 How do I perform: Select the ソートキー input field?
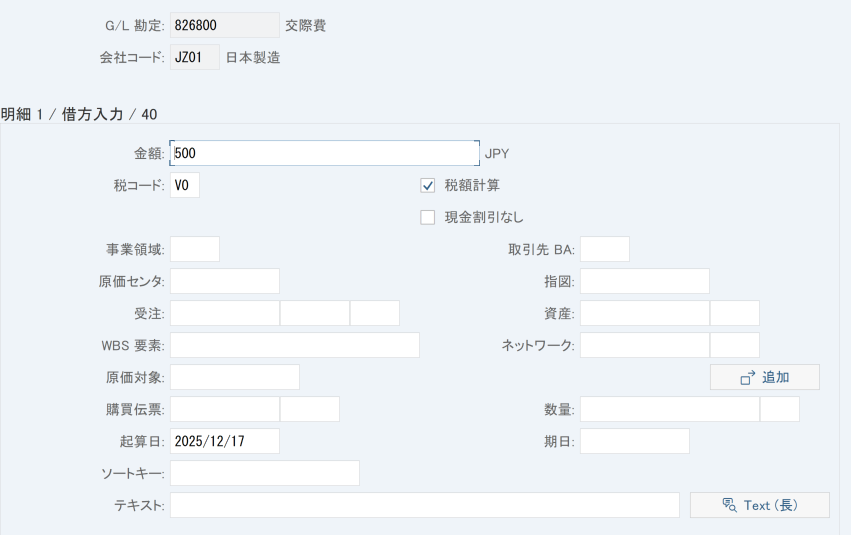265,473
